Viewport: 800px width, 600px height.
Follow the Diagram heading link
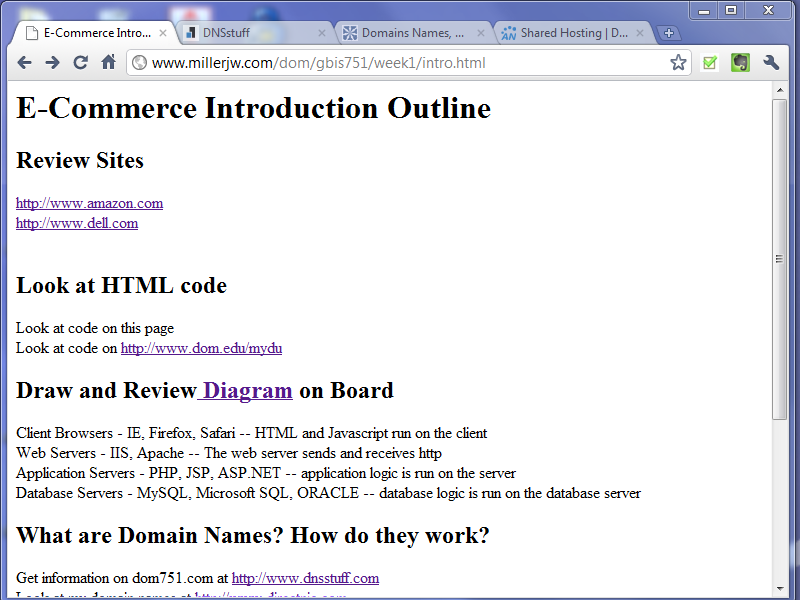click(246, 391)
